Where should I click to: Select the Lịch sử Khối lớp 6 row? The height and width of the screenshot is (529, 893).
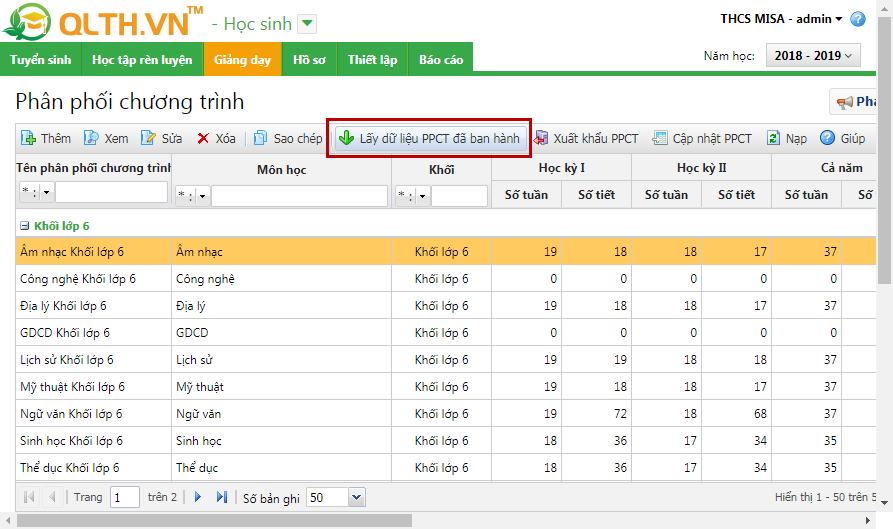[446, 359]
